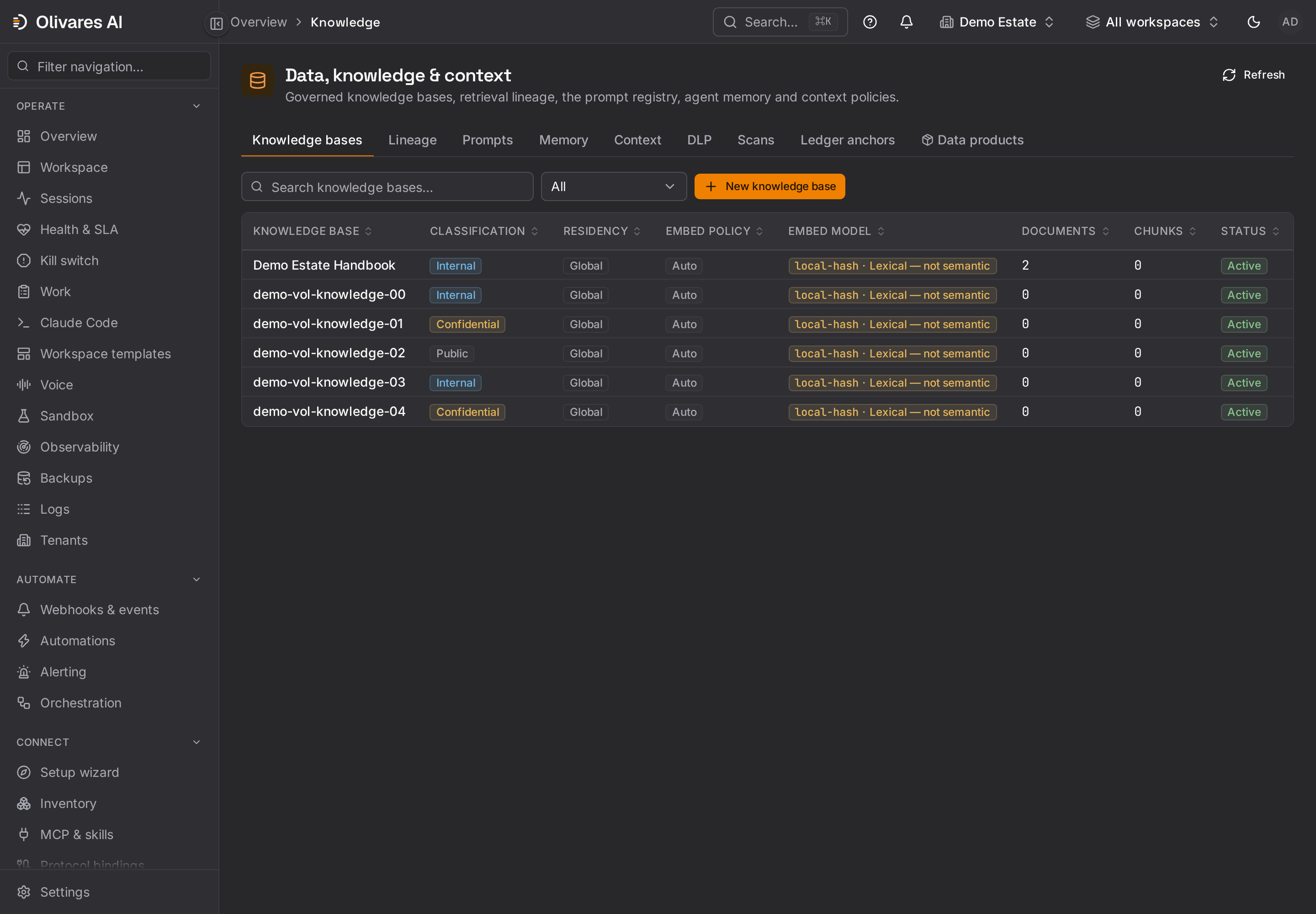Click the Work clipboard icon
The width and height of the screenshot is (1316, 914).
coord(23,292)
